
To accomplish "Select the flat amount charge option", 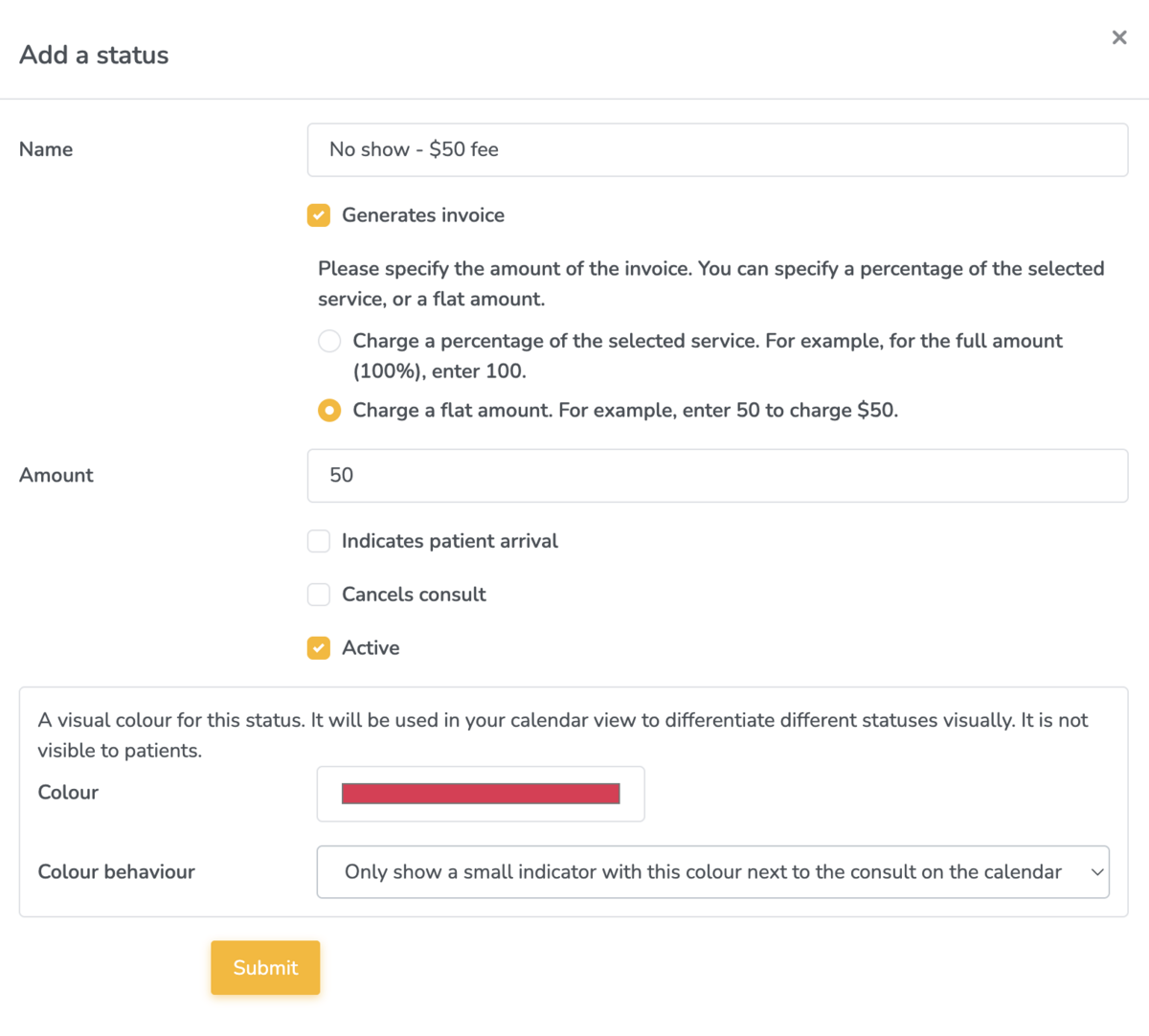I will [328, 410].
